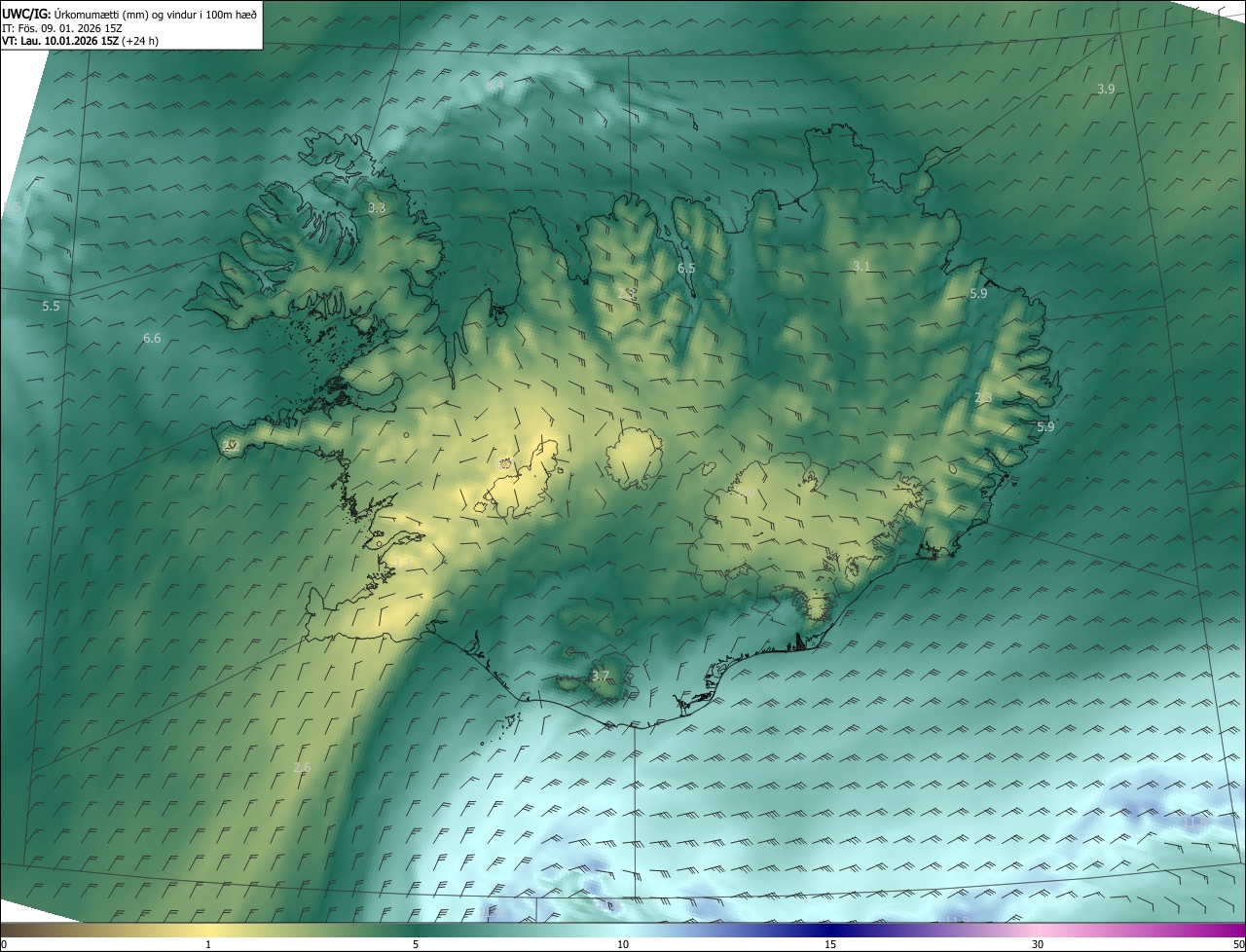Click the 2.6 value label
This screenshot has width=1246, height=952.
tap(302, 767)
